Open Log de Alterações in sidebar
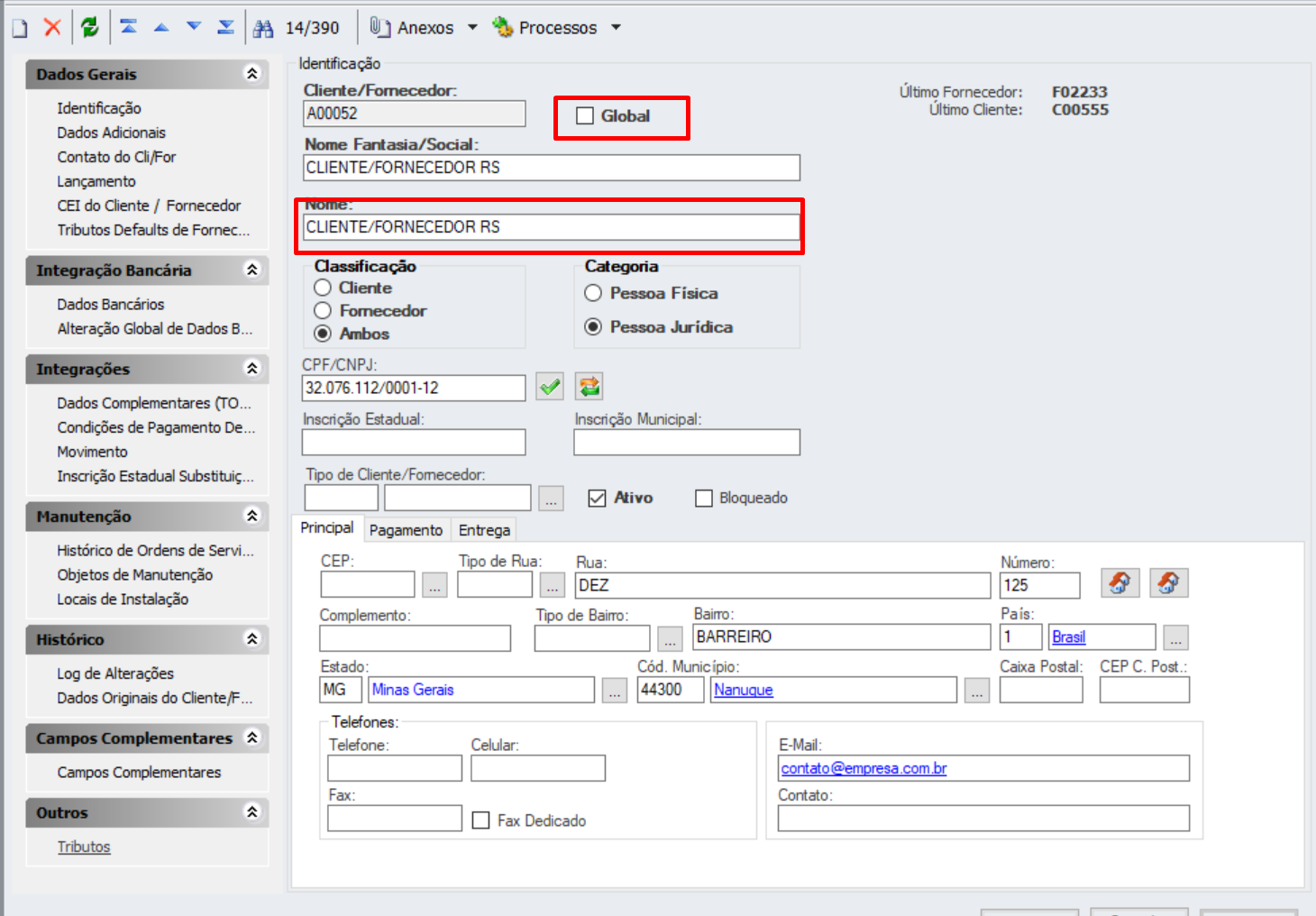Screen dimensions: 1316x916 tap(115, 673)
